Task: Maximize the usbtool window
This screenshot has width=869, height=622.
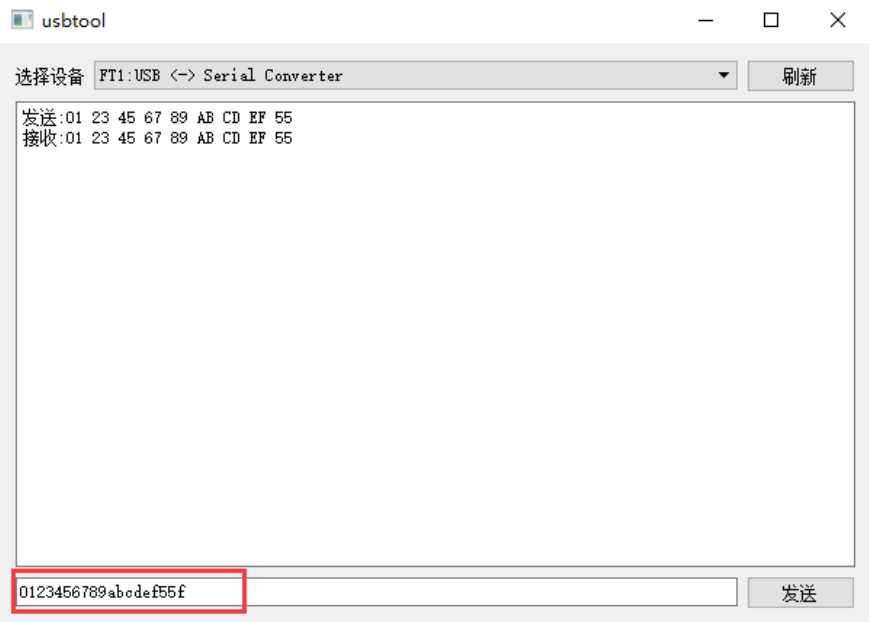Action: tap(771, 21)
